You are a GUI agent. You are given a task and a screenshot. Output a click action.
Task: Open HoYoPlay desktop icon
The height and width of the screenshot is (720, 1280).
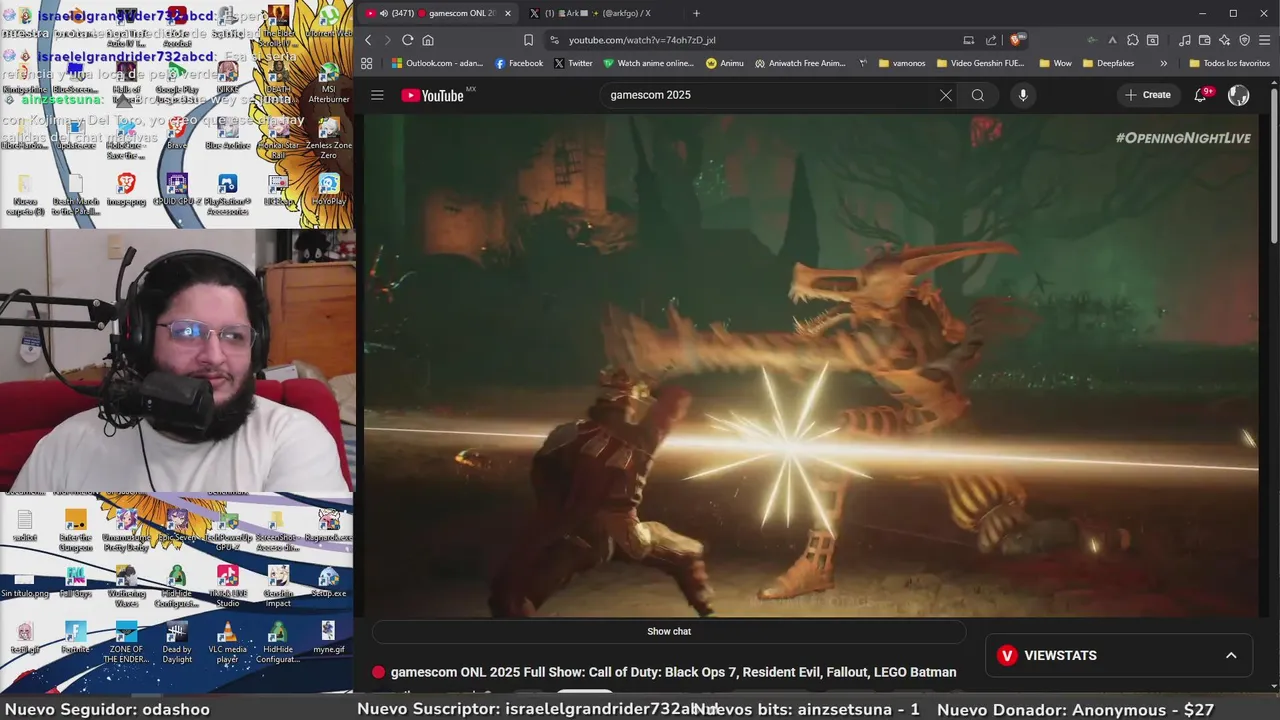(x=328, y=190)
